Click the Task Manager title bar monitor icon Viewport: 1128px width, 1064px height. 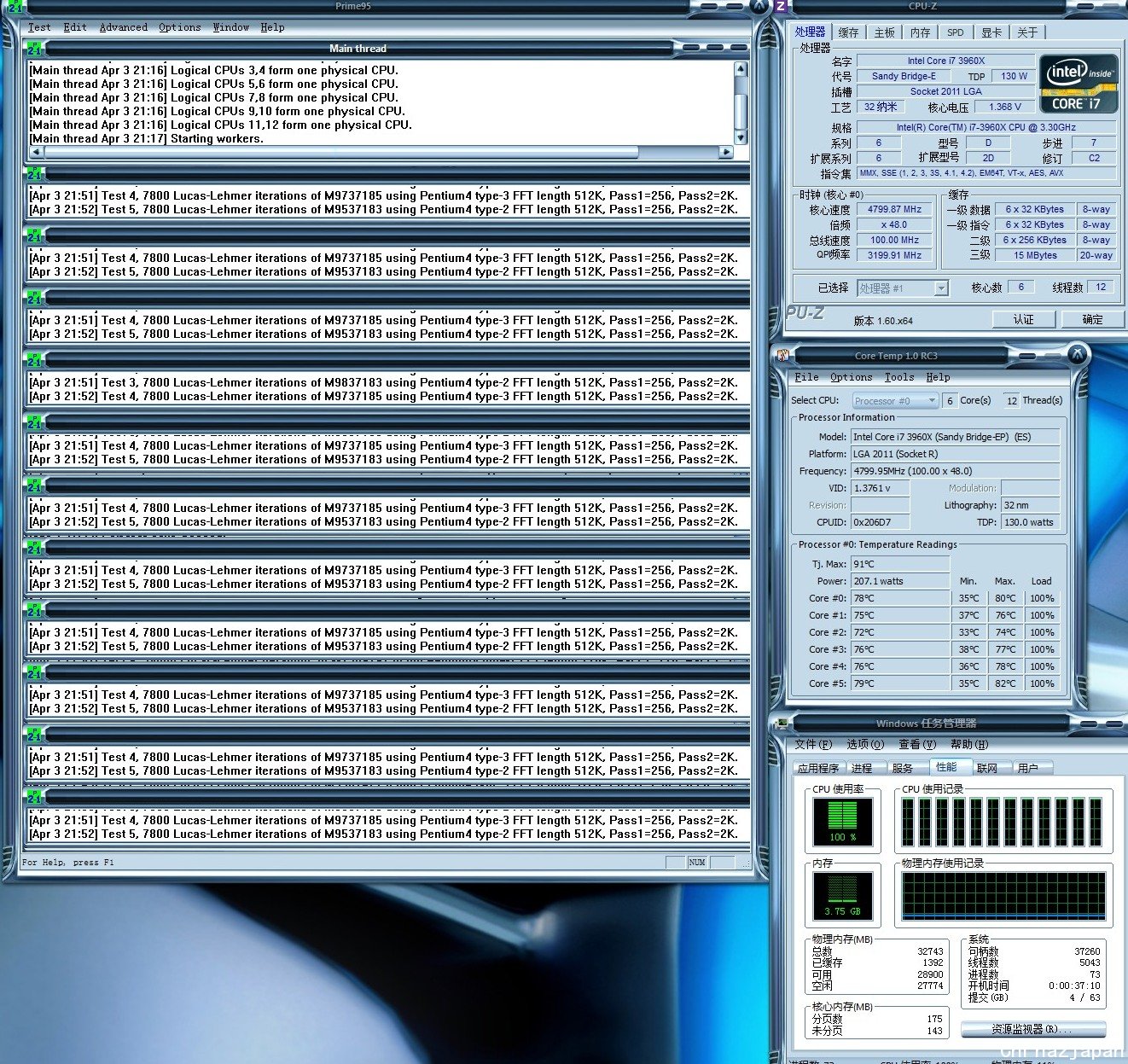click(782, 723)
